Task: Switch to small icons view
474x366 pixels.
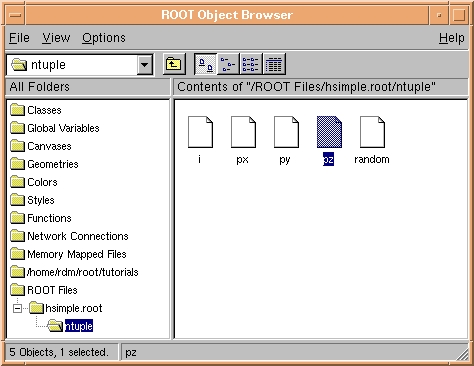Action: 228,64
